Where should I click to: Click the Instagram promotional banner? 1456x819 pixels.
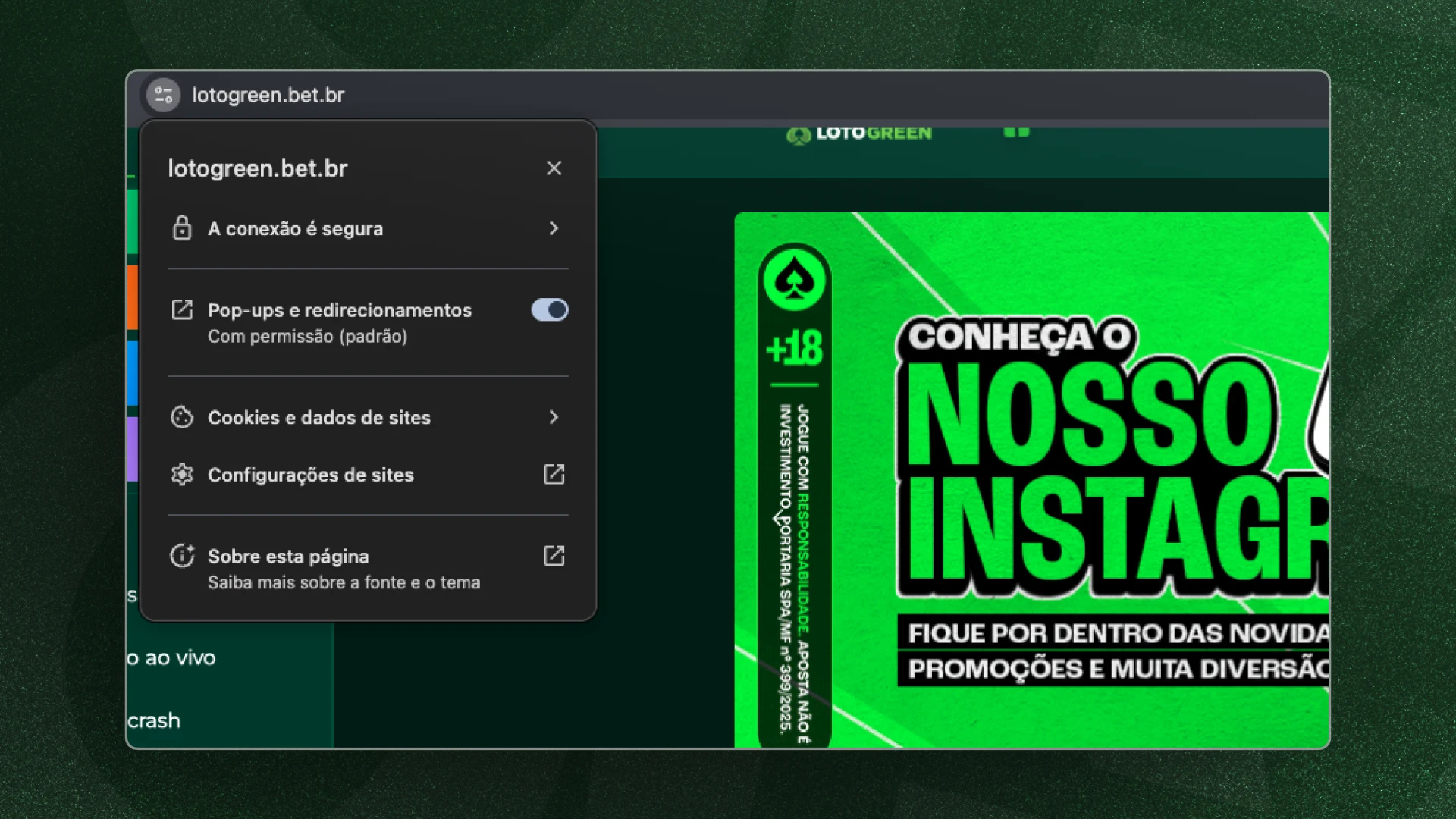(x=1031, y=480)
